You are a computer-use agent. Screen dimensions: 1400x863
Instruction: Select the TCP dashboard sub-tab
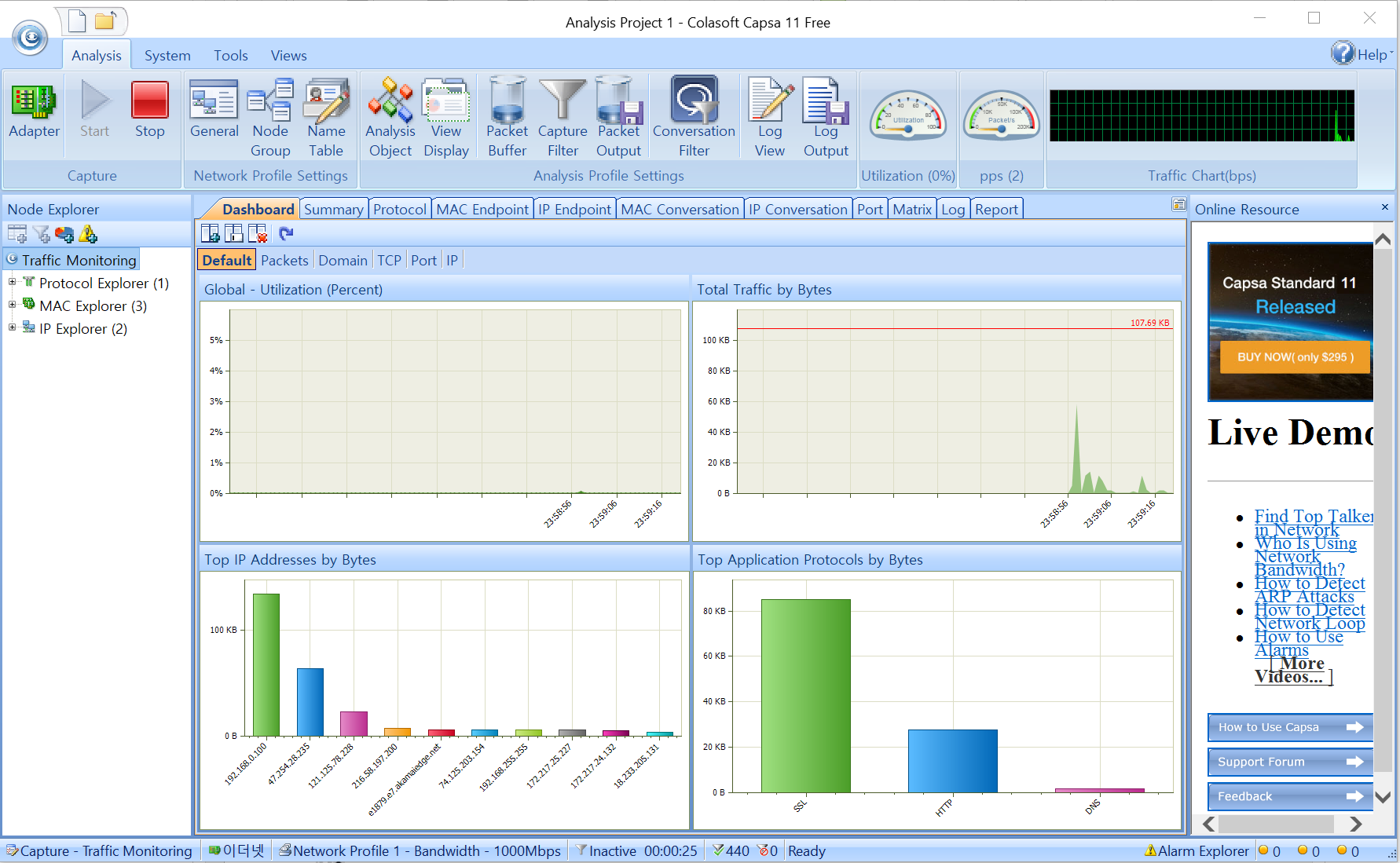[389, 260]
